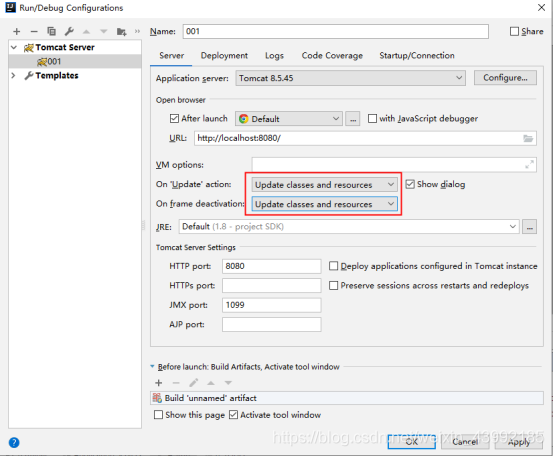Click the VM options input field
Screen dimensions: 554x456
point(394,165)
